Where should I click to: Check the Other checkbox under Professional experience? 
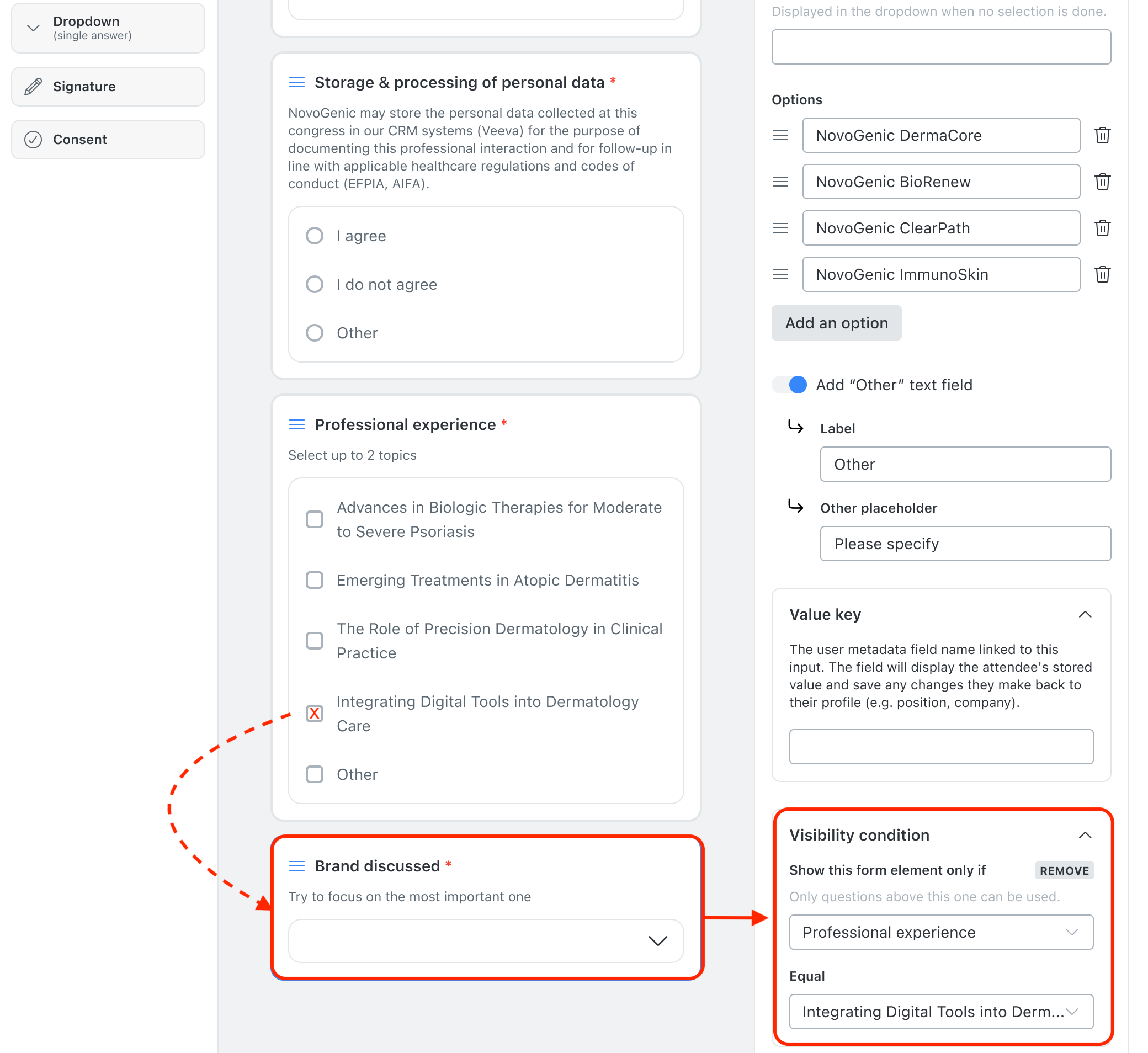coord(315,774)
